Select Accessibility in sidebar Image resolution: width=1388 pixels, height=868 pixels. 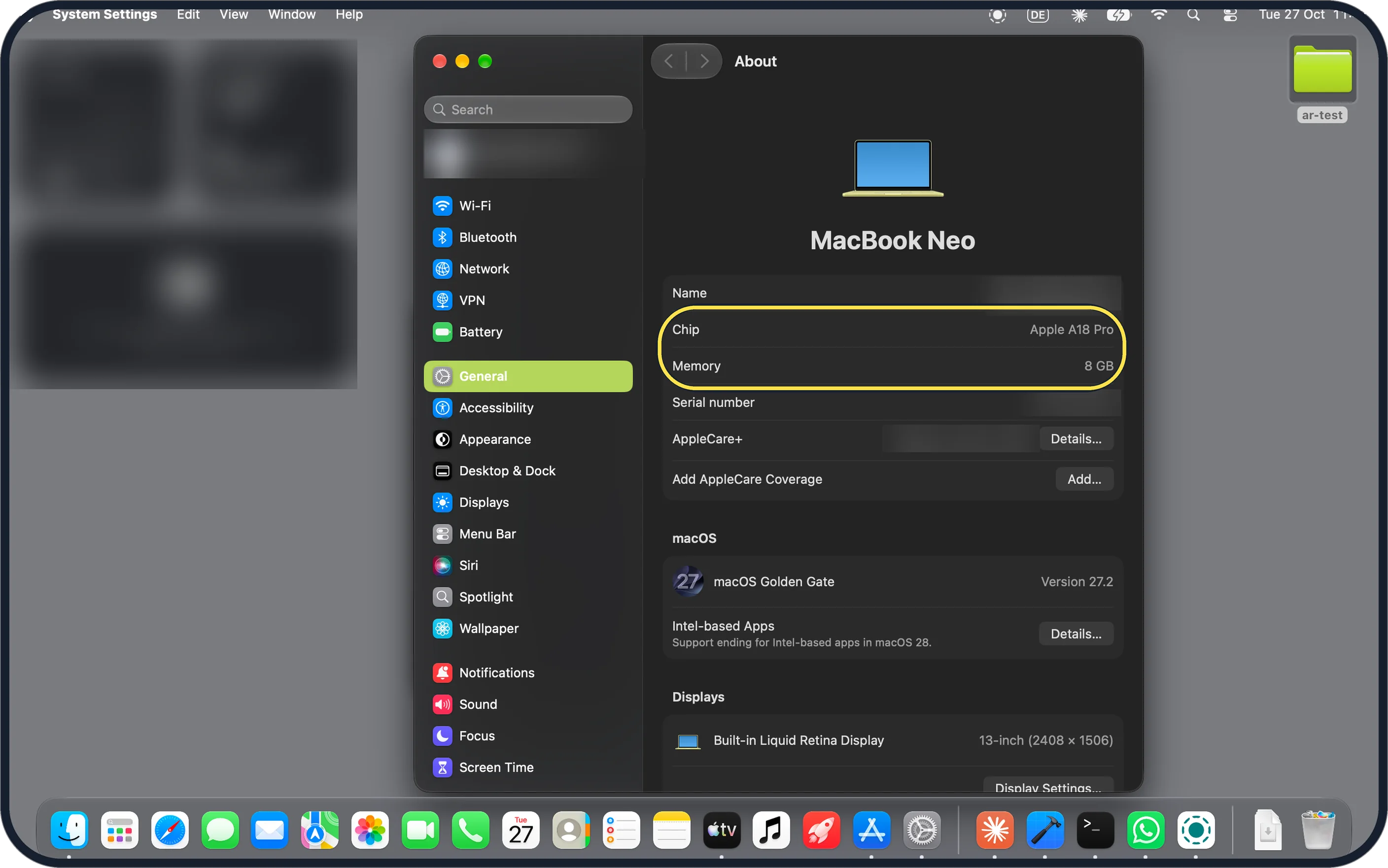pos(528,407)
